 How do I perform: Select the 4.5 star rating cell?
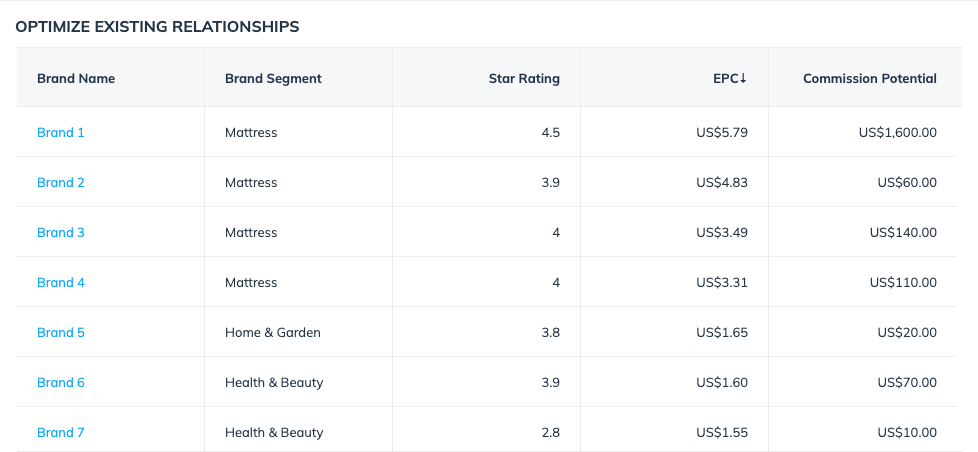click(x=550, y=132)
